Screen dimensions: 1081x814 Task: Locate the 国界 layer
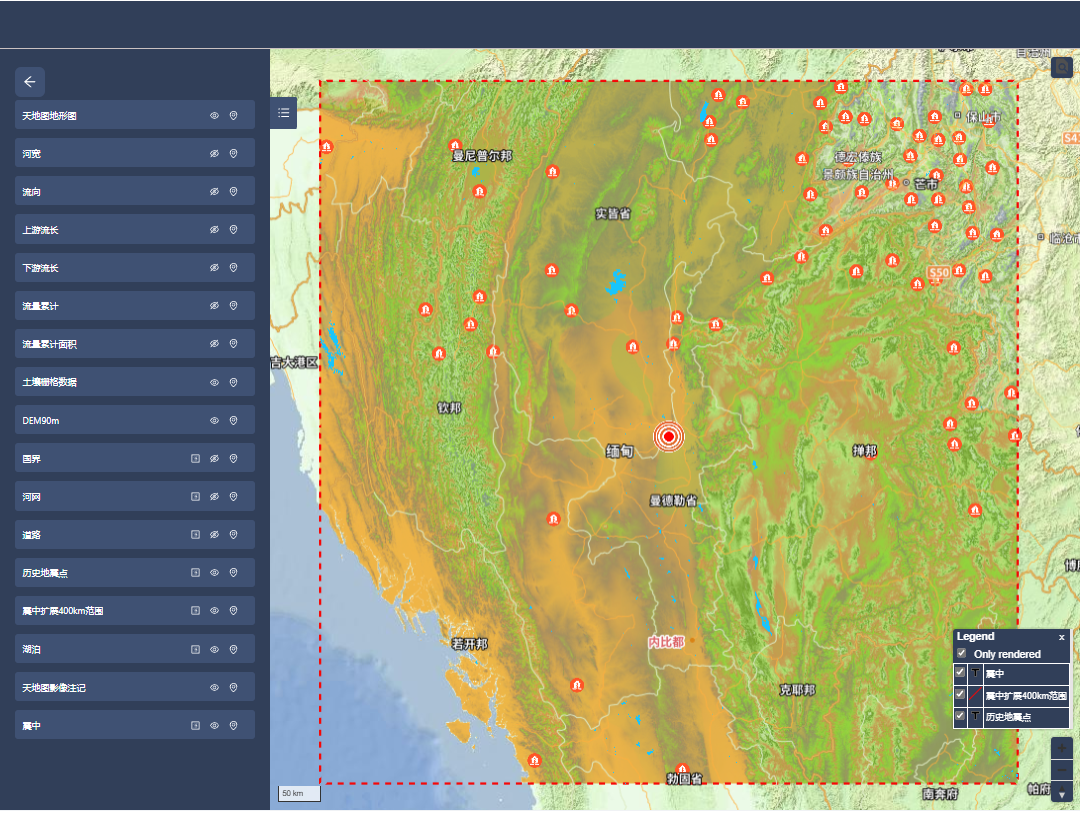[234, 458]
